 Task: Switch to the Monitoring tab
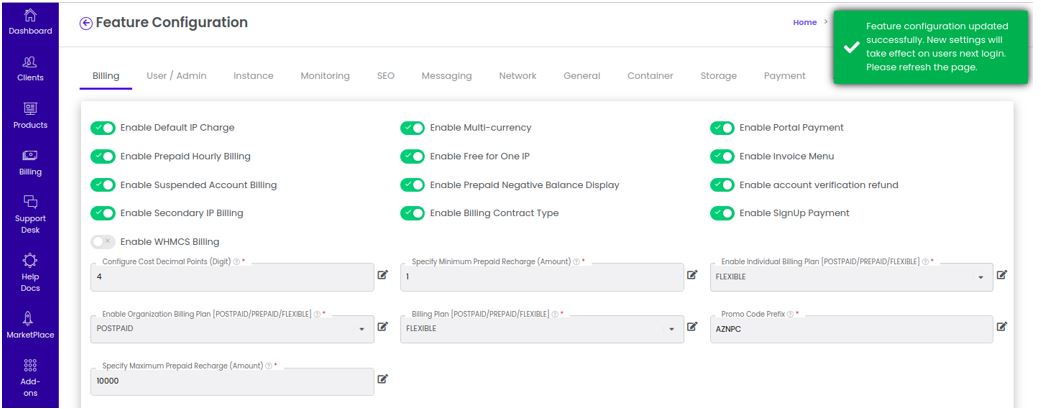point(325,76)
